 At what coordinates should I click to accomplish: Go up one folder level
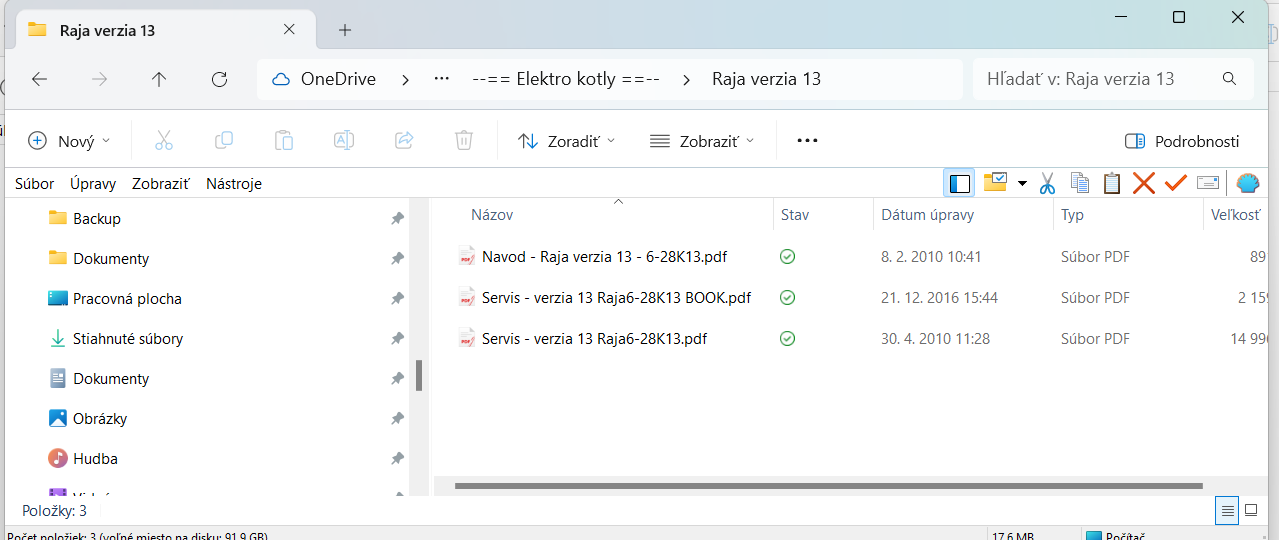coord(159,79)
